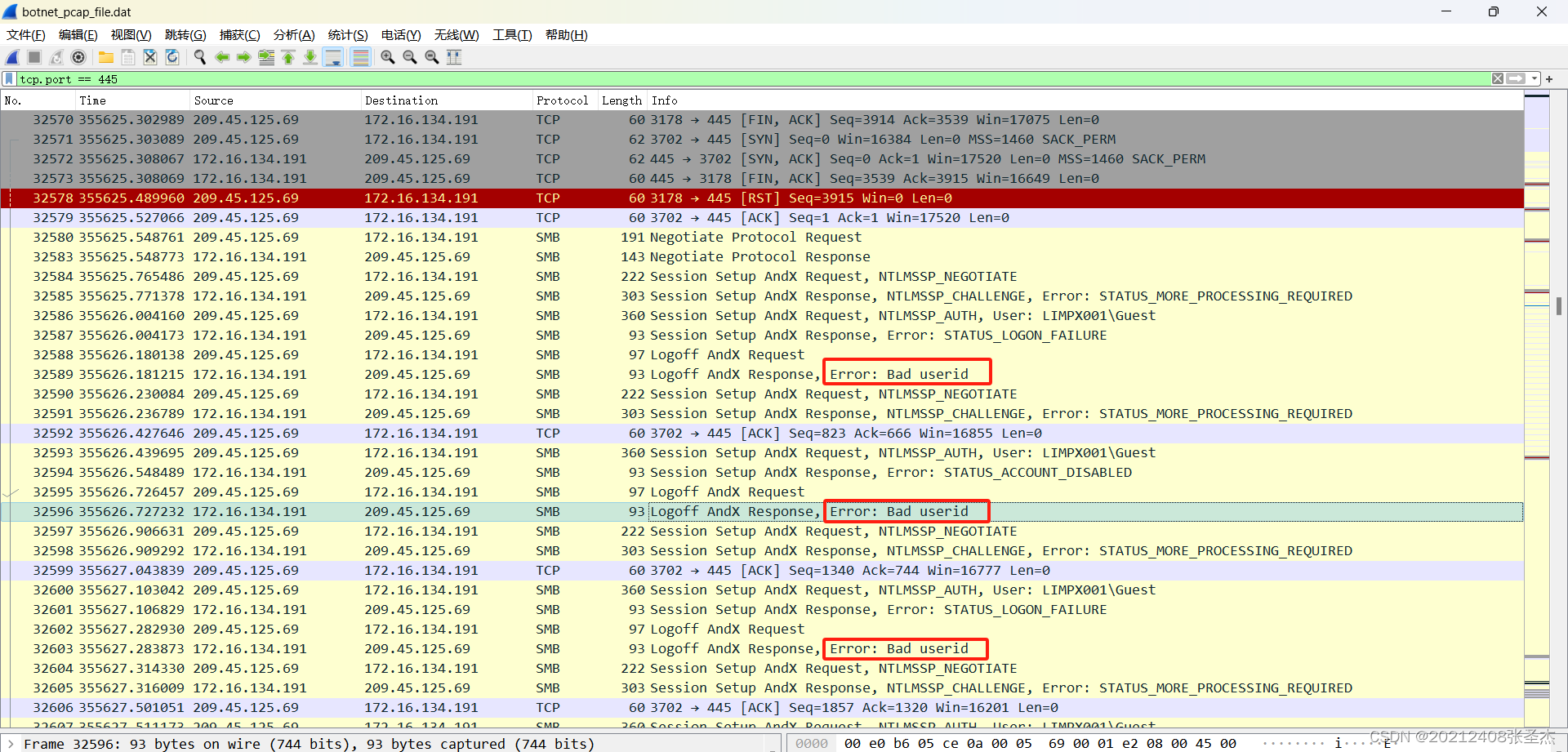Clear the display filter
The height and width of the screenshot is (752, 1568).
tap(1498, 79)
